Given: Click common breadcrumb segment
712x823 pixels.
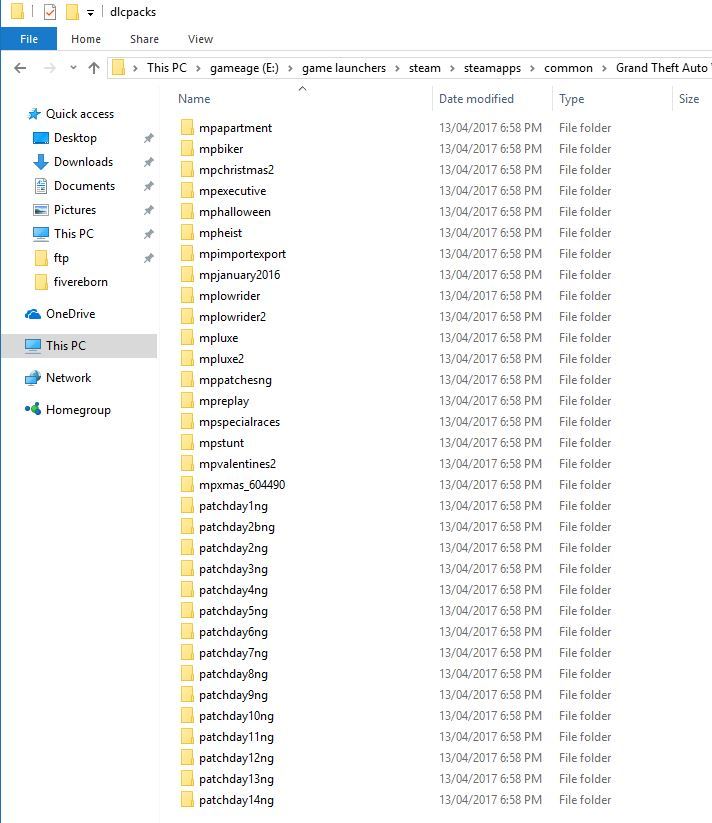Looking at the screenshot, I should 568,68.
